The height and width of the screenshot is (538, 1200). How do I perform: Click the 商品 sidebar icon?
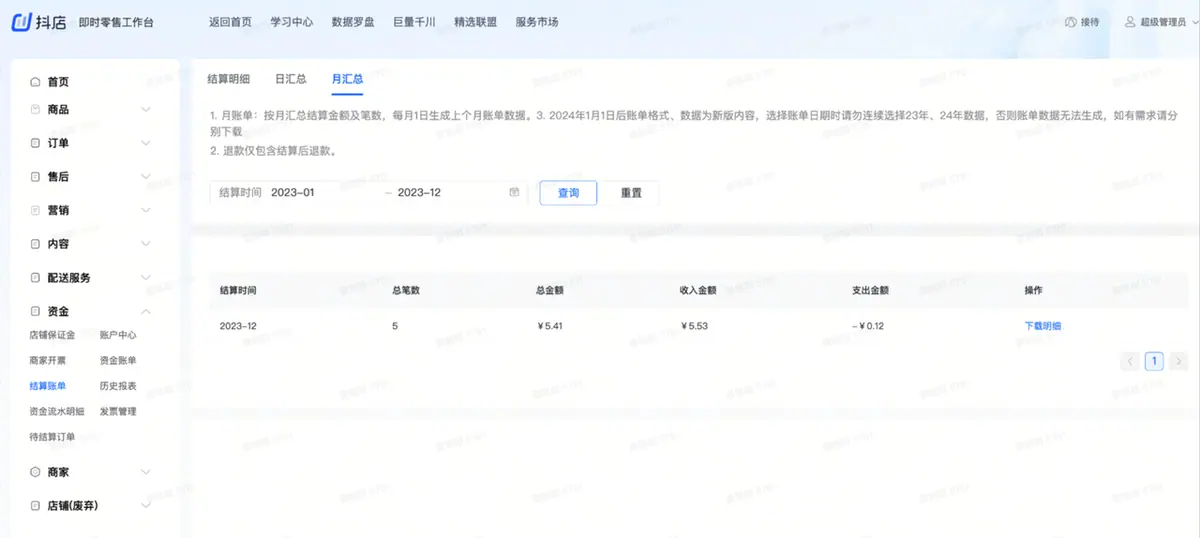coord(36,109)
